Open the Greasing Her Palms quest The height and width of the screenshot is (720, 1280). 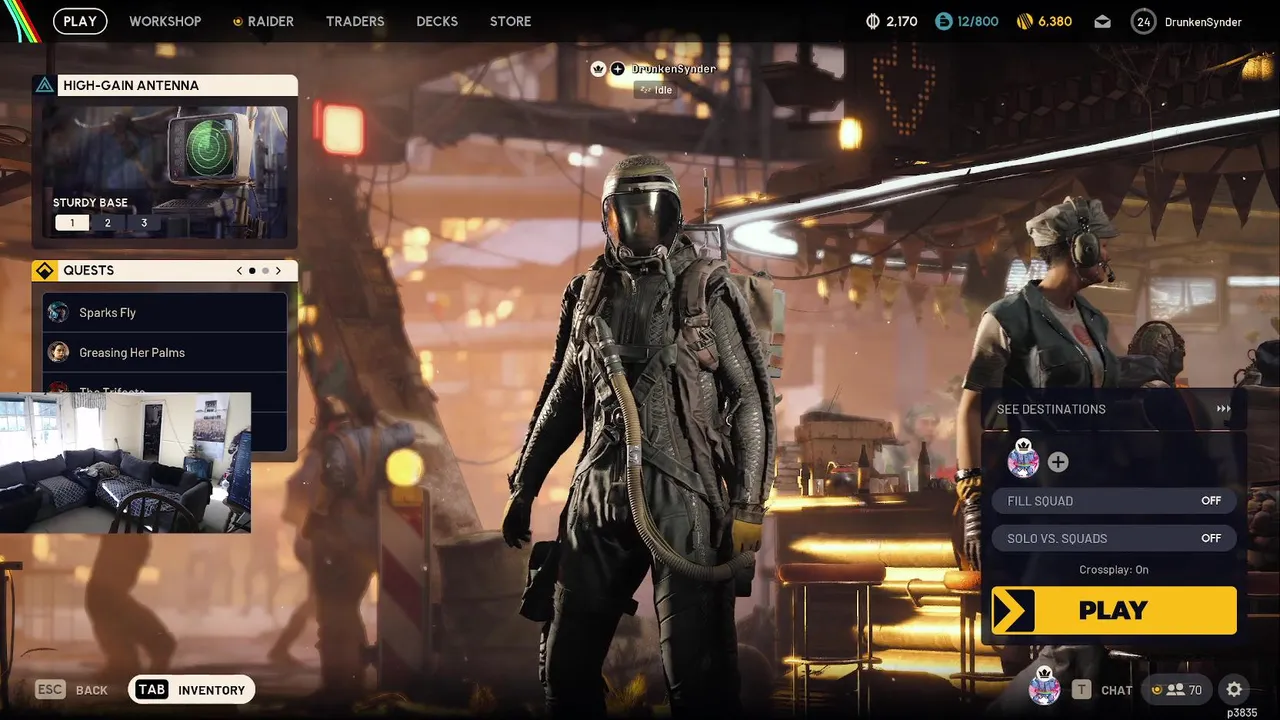click(165, 352)
